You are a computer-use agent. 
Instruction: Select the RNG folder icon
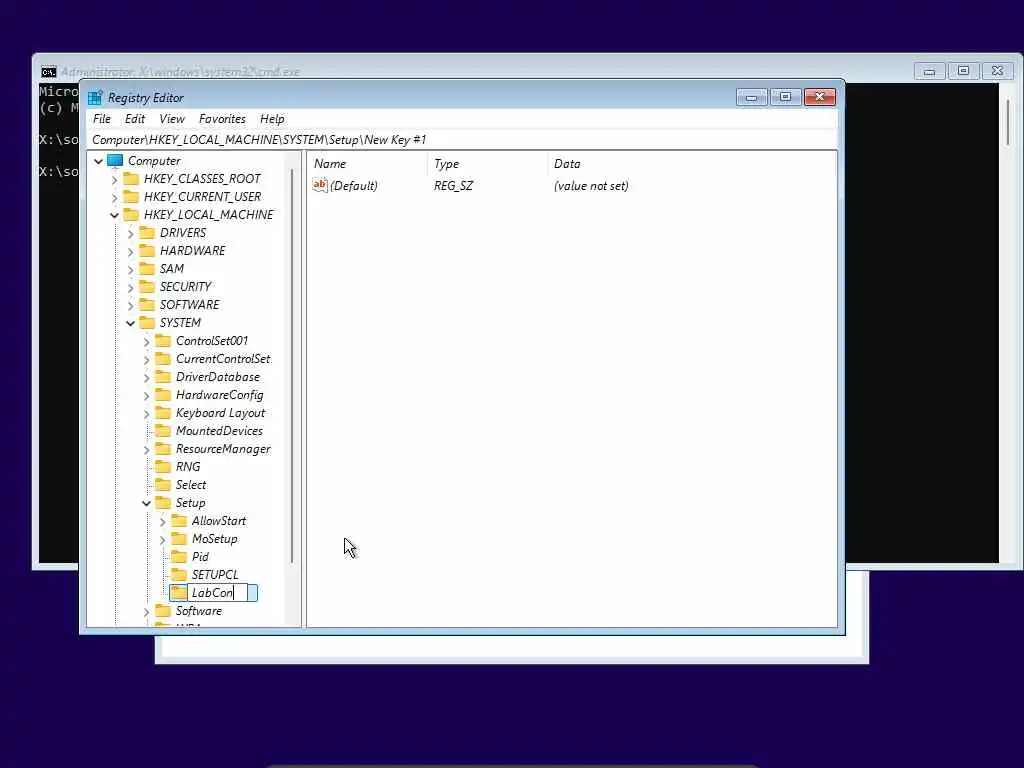point(163,466)
